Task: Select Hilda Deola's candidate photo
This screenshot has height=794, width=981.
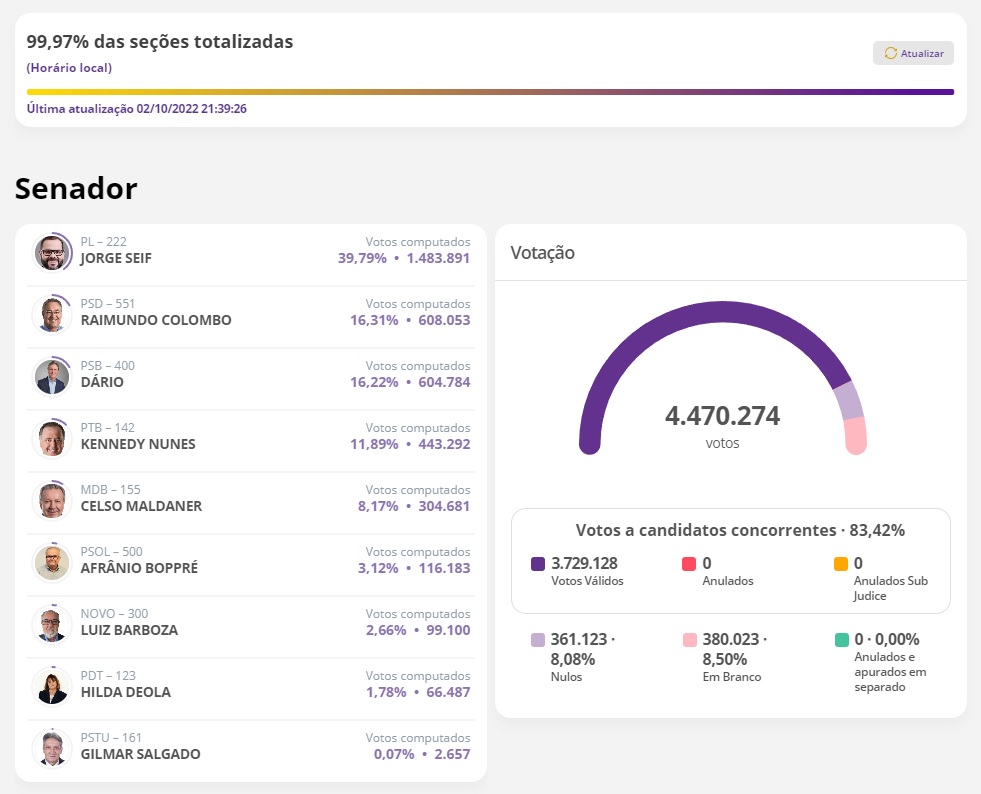Action: point(51,687)
